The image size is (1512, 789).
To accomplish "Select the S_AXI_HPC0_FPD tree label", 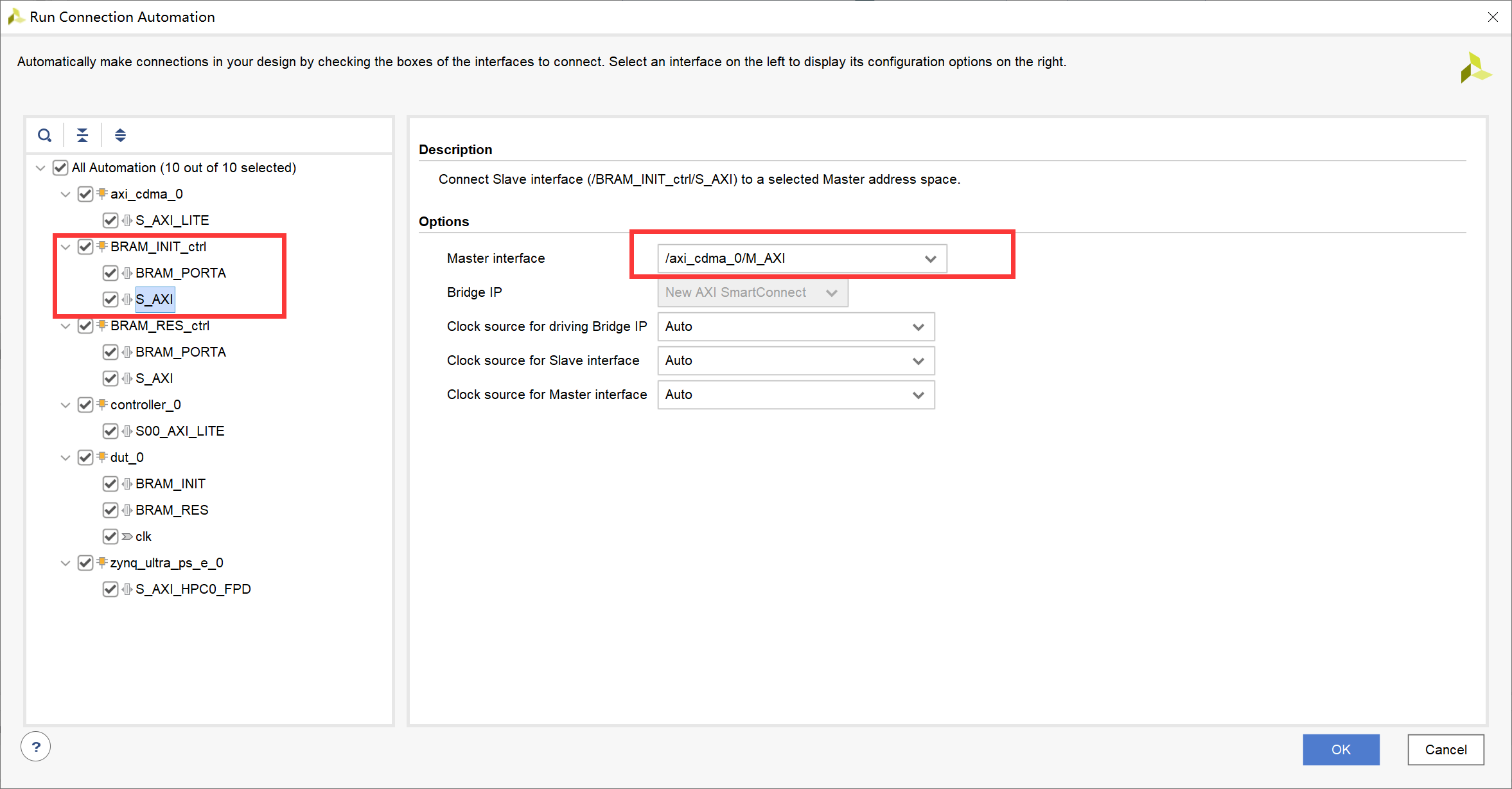I will point(193,589).
